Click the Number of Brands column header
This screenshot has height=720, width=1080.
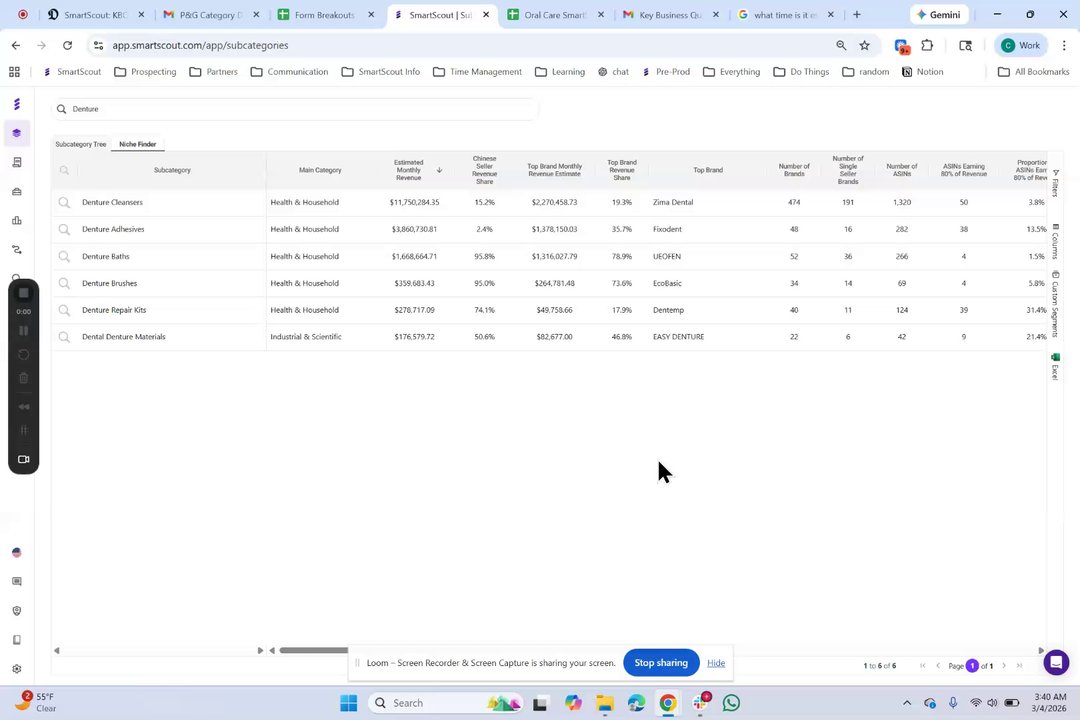[793, 170]
